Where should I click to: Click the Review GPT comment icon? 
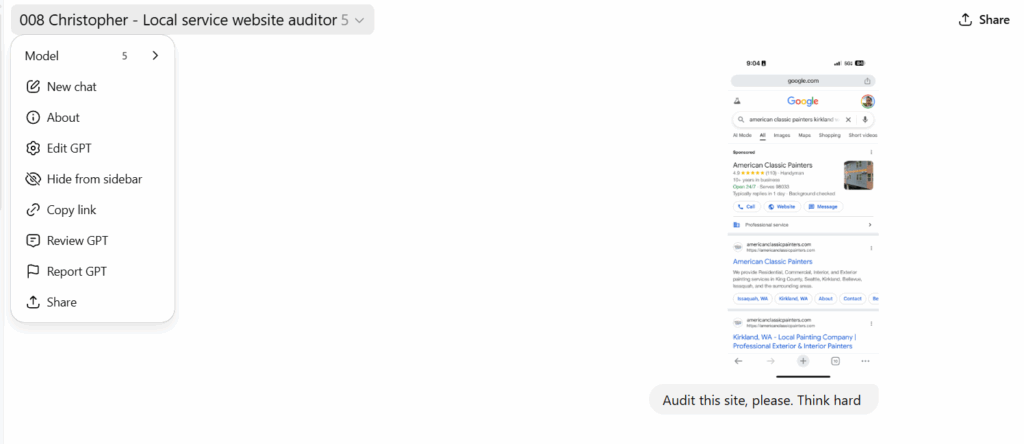coord(33,241)
